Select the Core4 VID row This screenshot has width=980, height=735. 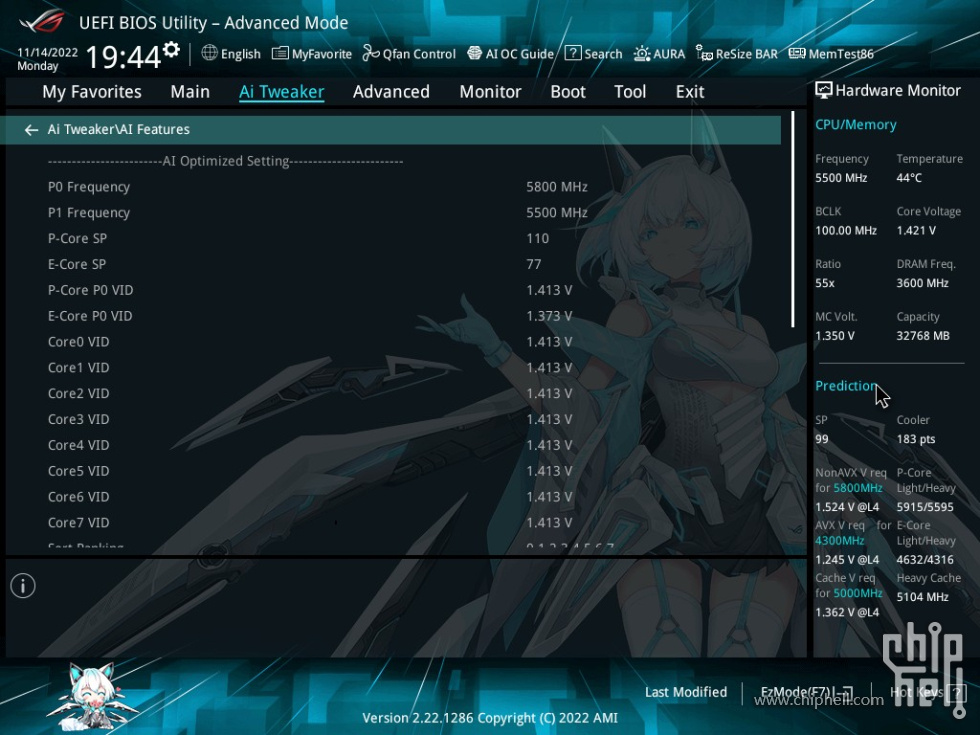point(394,445)
